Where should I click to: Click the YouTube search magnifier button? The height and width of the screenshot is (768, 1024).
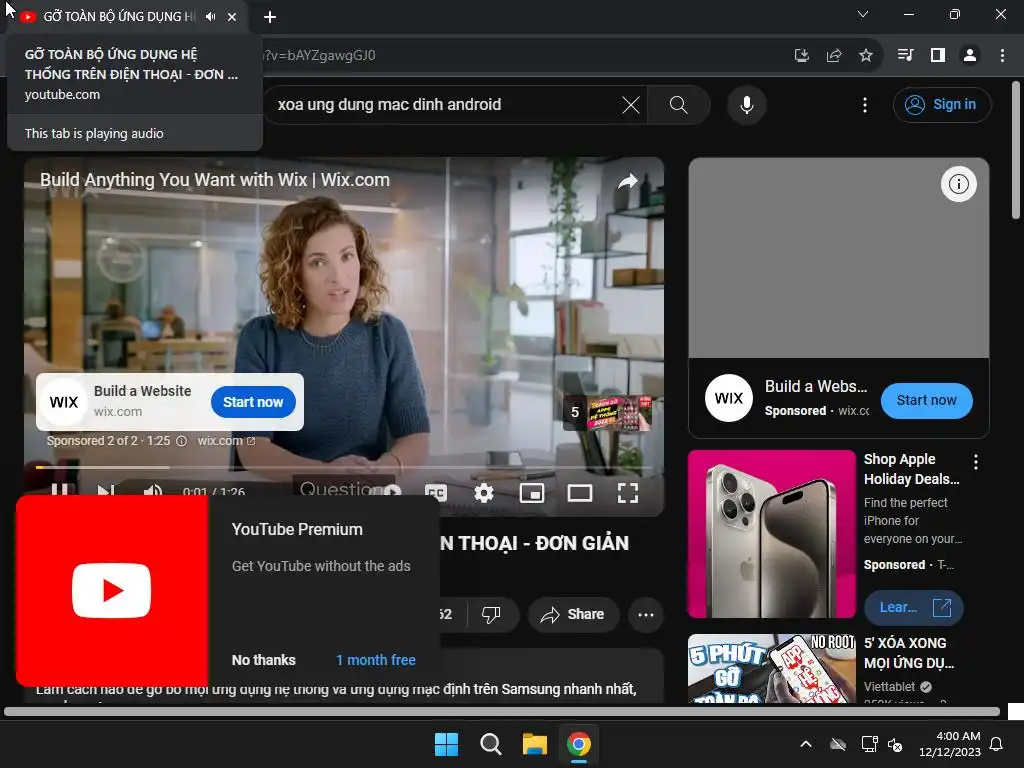(679, 104)
